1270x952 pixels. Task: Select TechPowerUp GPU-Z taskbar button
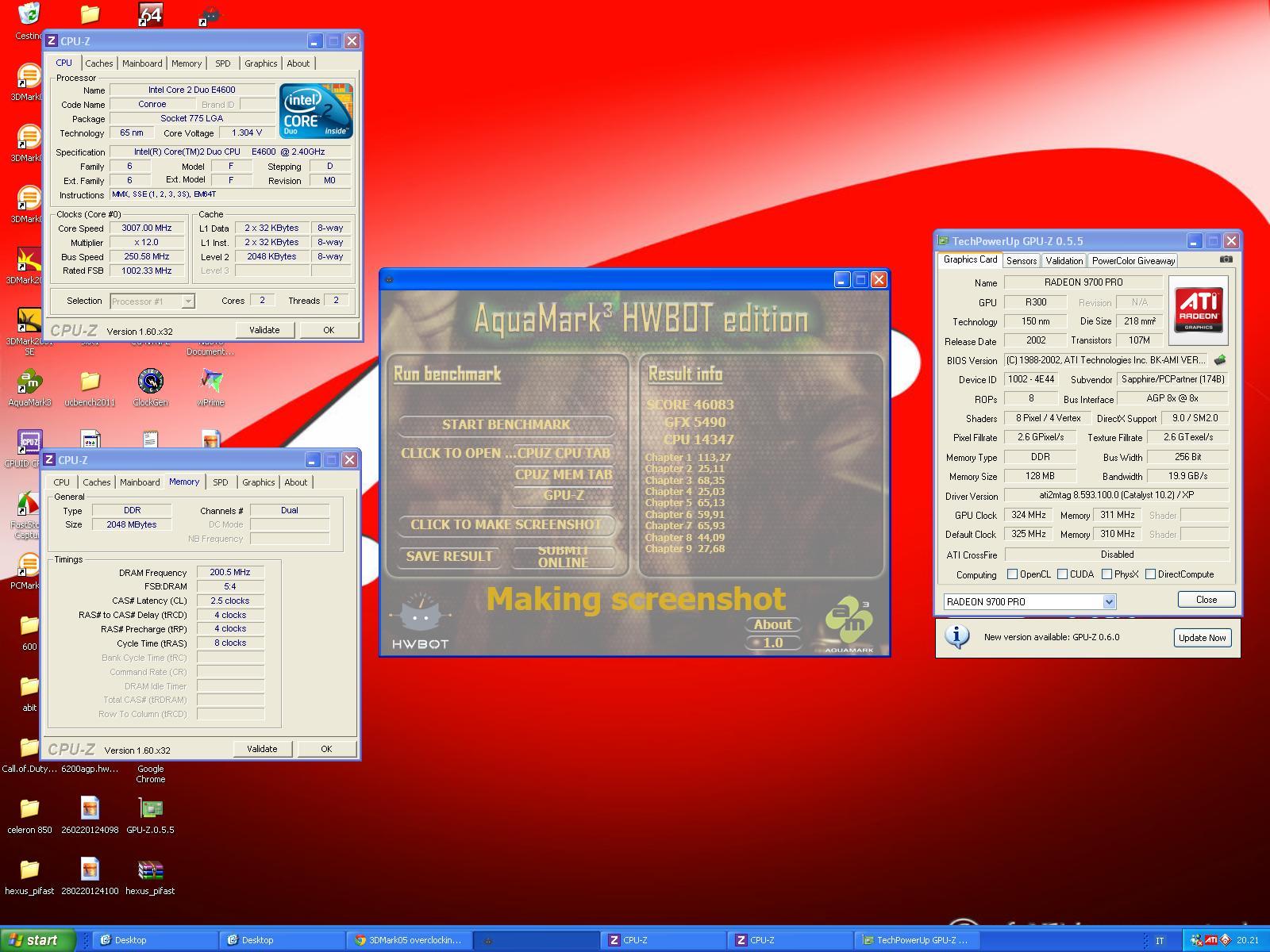[918, 940]
